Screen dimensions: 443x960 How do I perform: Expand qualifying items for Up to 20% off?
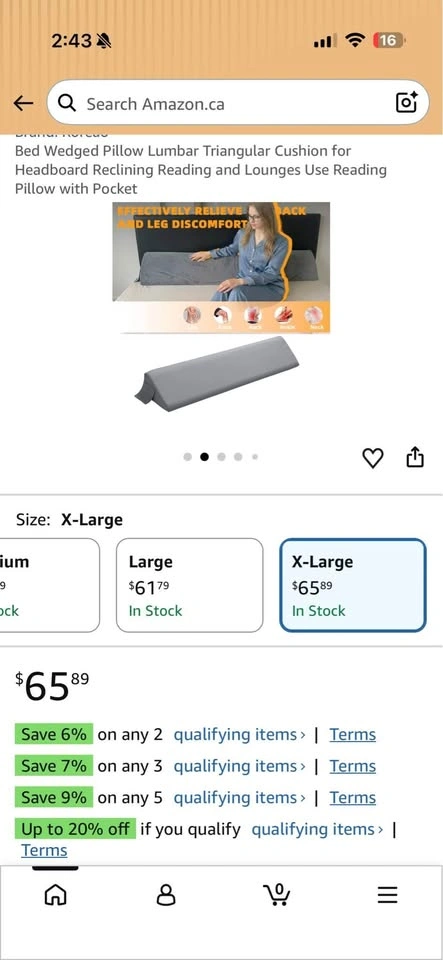[318, 830]
